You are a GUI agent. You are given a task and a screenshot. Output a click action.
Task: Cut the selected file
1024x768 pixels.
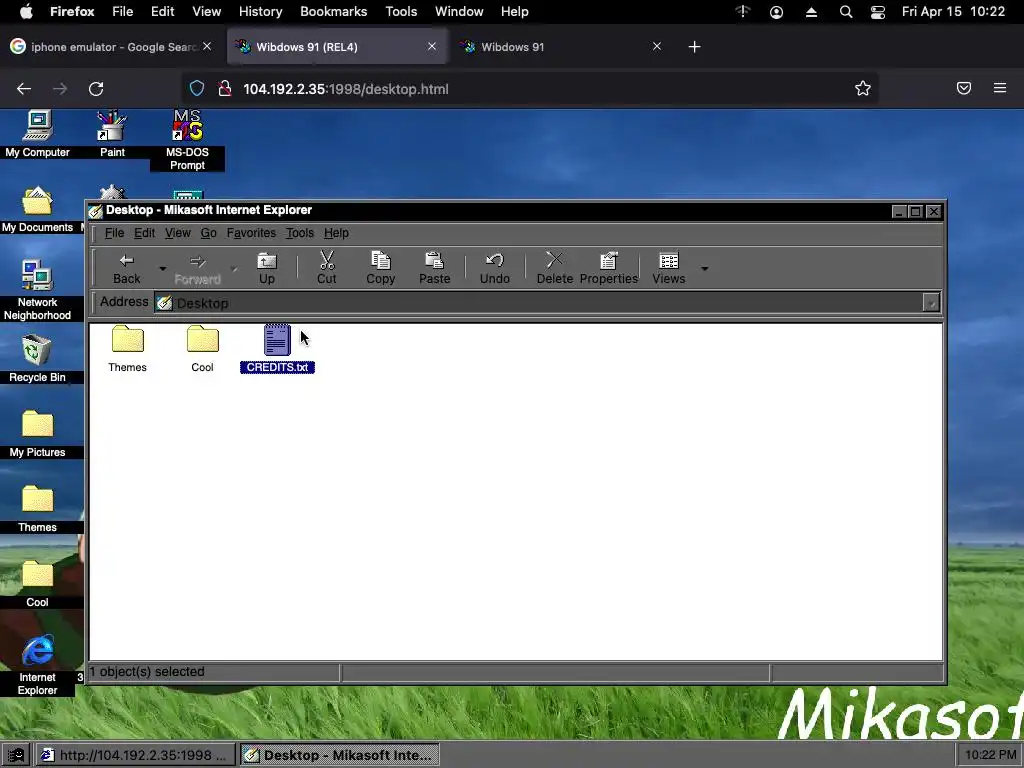tap(327, 268)
